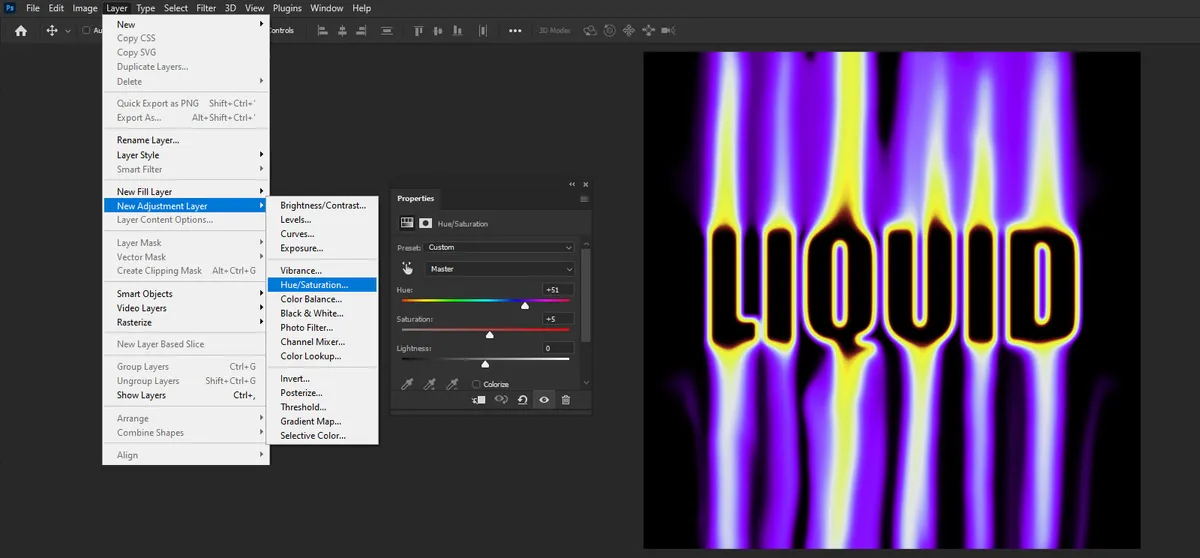Image resolution: width=1200 pixels, height=558 pixels.
Task: Collapse the Properties panel with double arrows
Action: coord(572,184)
